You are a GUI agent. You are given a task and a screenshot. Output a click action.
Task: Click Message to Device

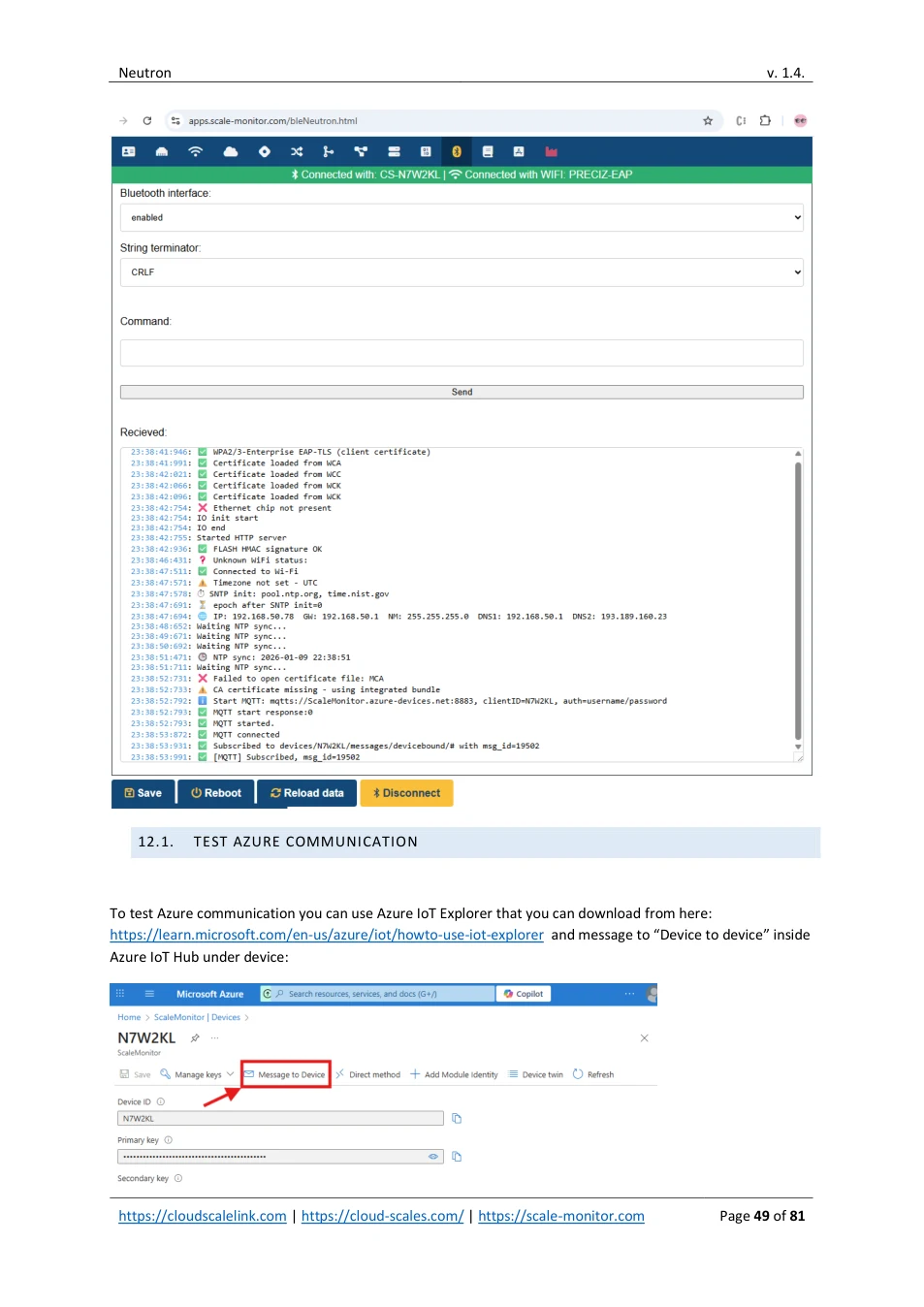285,1074
